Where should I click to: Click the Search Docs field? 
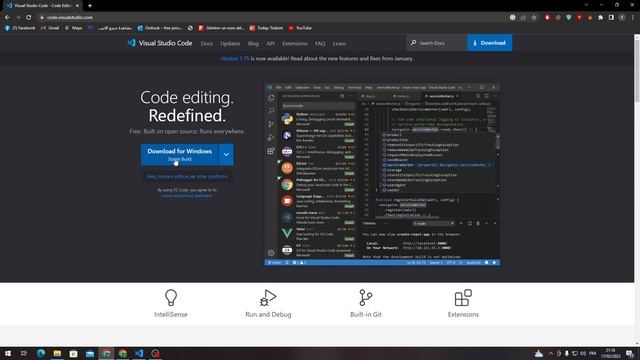point(436,43)
